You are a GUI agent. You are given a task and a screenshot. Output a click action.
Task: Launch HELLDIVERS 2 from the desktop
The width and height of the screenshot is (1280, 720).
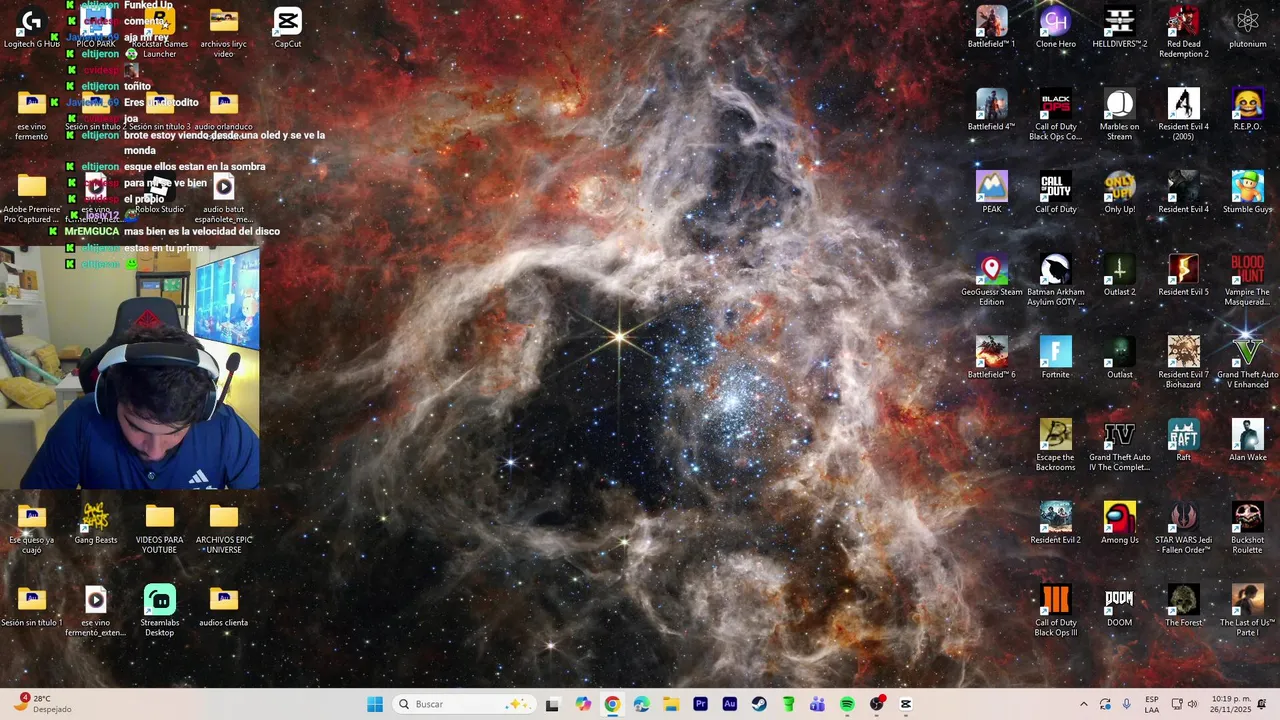point(1120,28)
